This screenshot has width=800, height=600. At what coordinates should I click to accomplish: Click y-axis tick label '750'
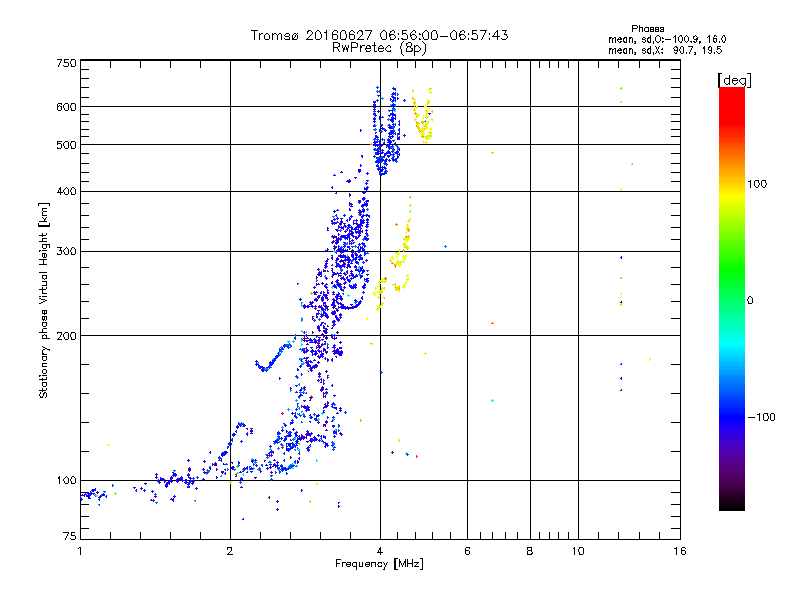coord(67,63)
